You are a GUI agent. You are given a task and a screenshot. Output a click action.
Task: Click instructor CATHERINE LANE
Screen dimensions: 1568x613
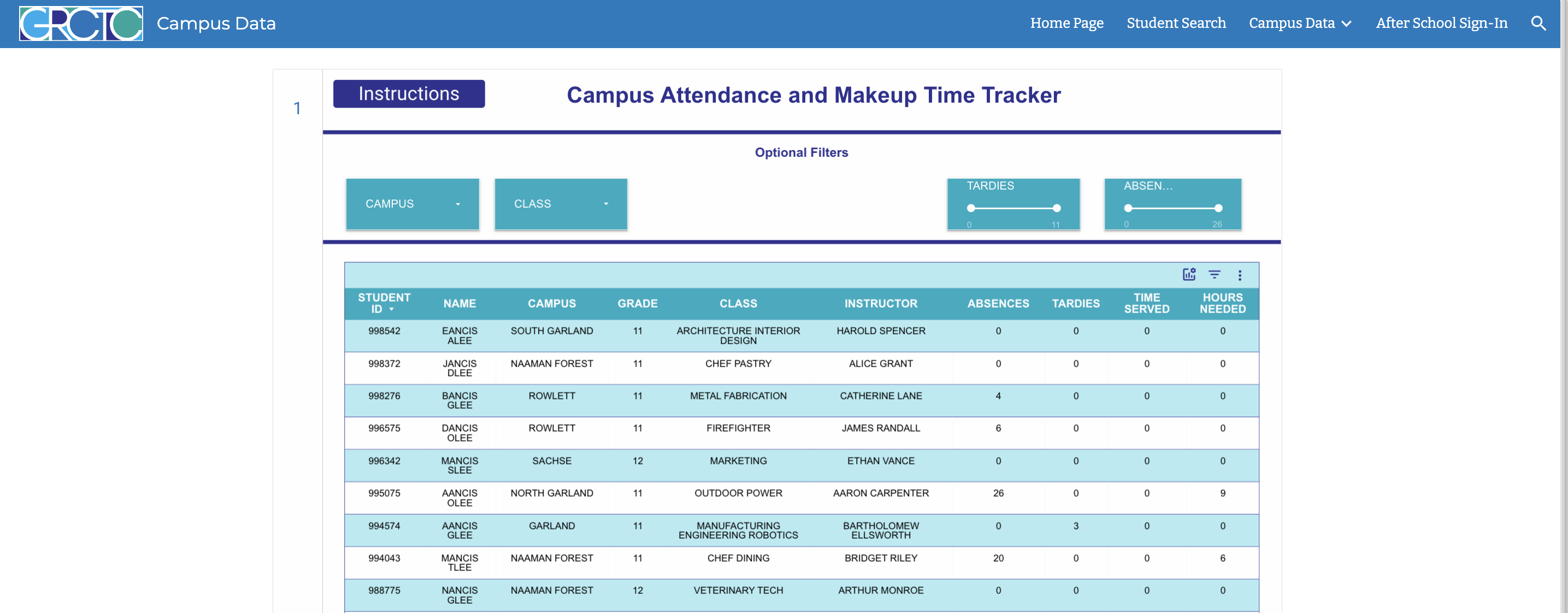881,396
